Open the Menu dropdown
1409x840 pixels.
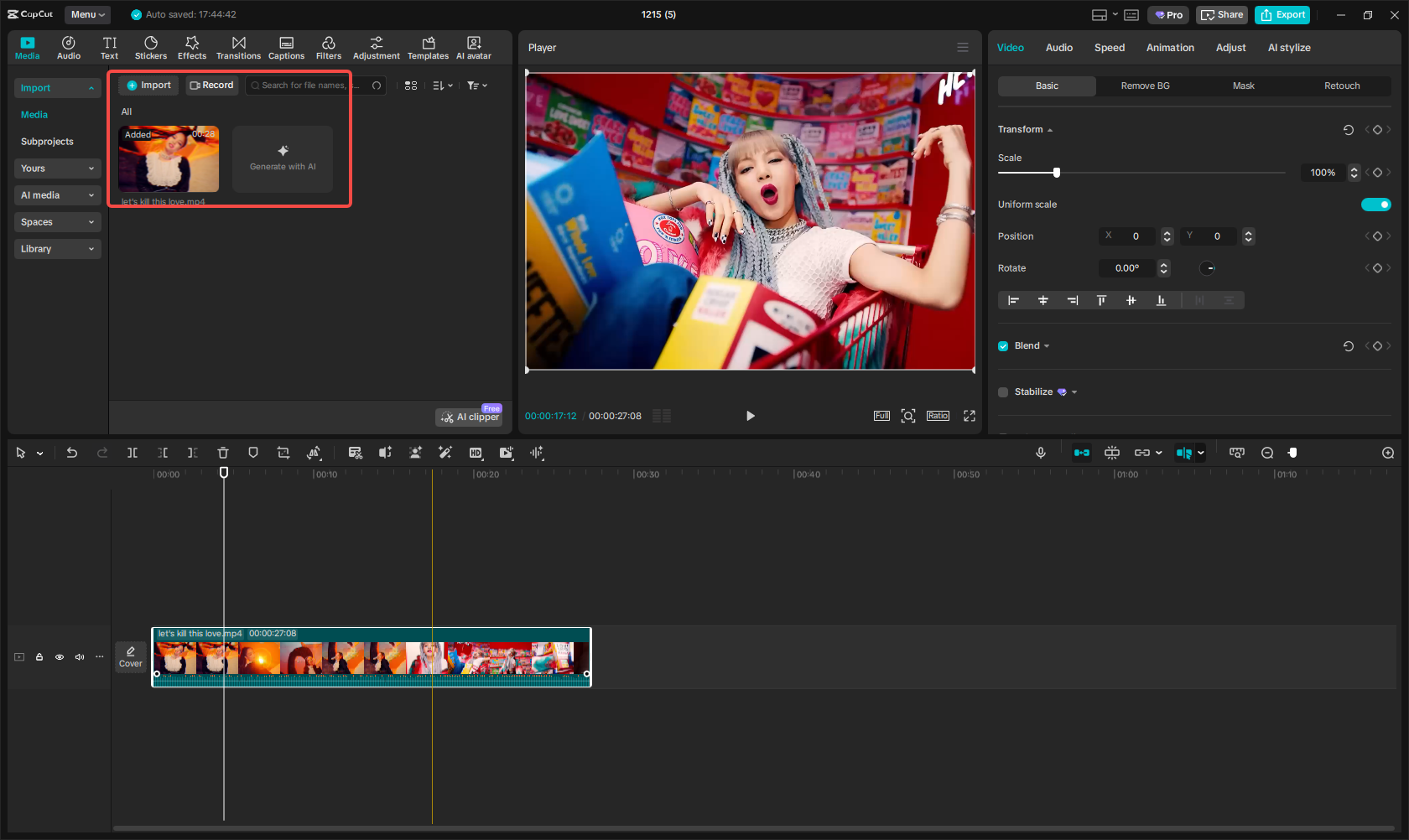click(x=87, y=14)
